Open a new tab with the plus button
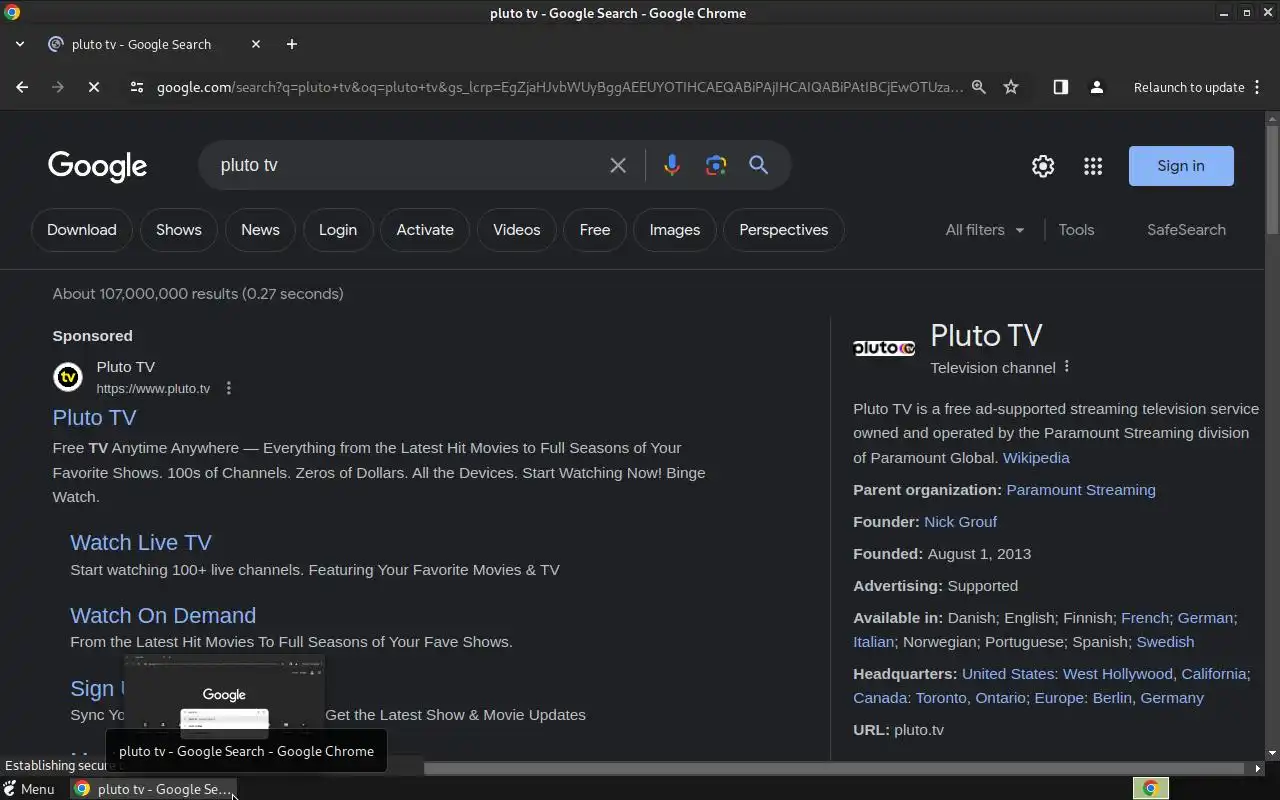The width and height of the screenshot is (1280, 800). (292, 44)
